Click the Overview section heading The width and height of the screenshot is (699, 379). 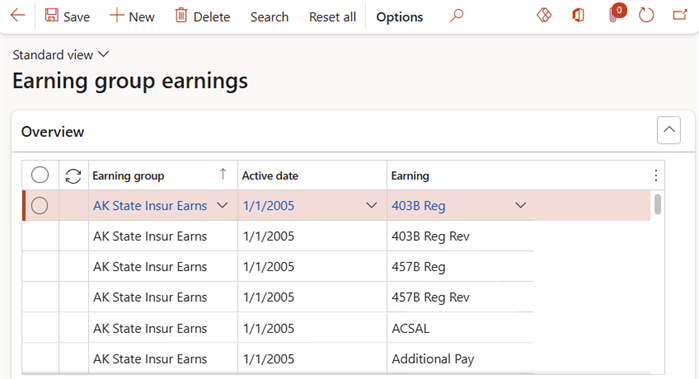pos(53,132)
